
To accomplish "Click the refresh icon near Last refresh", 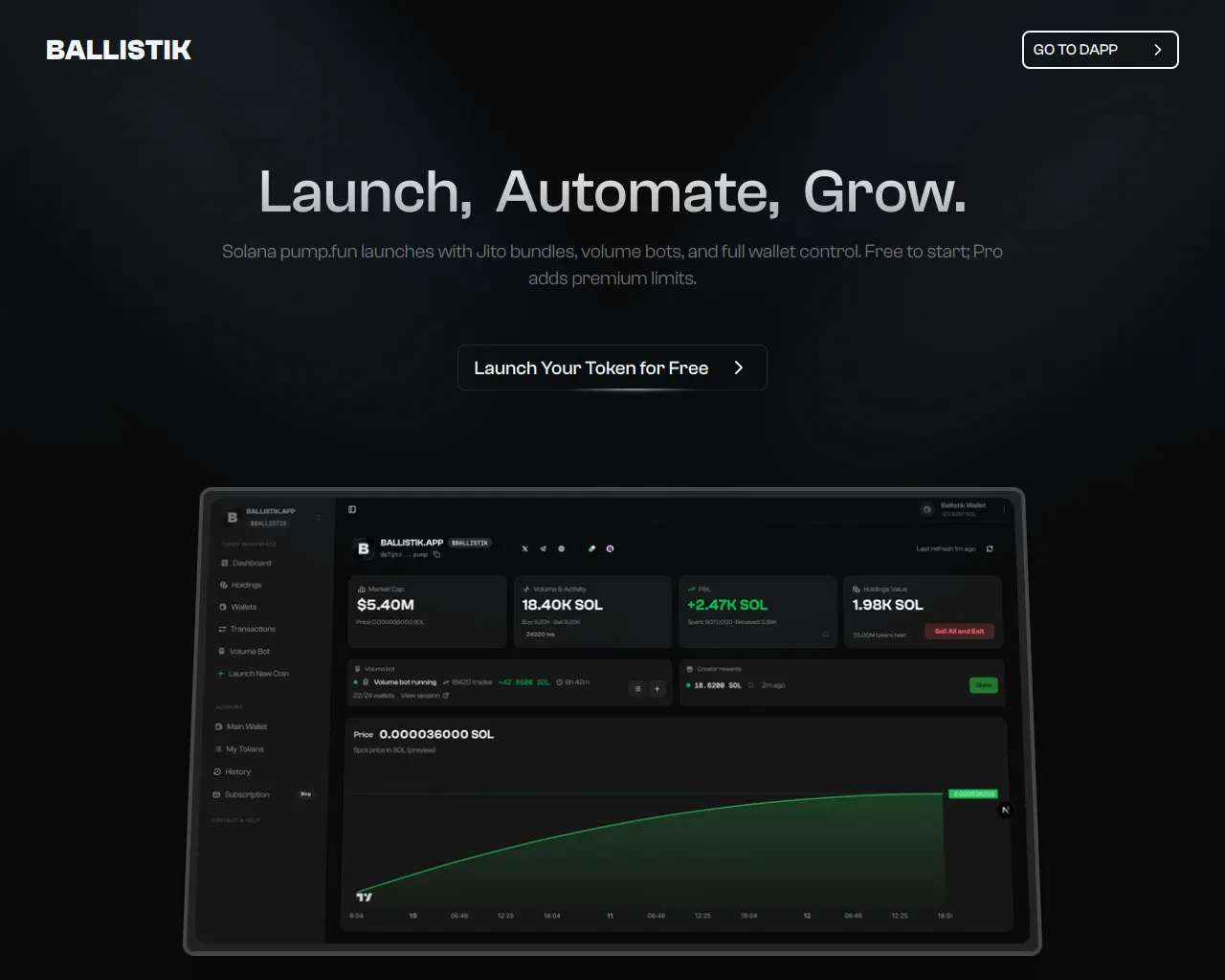I will (990, 548).
